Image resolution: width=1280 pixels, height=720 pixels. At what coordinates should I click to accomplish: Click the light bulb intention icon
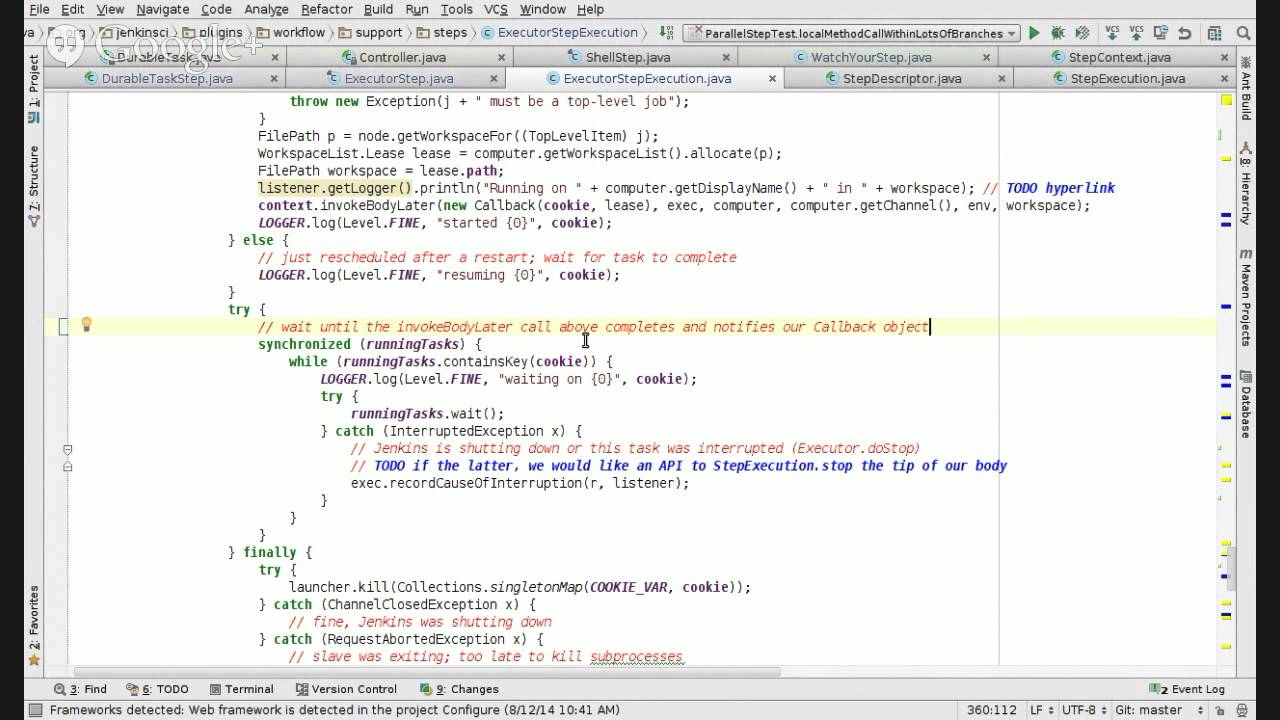coord(86,325)
